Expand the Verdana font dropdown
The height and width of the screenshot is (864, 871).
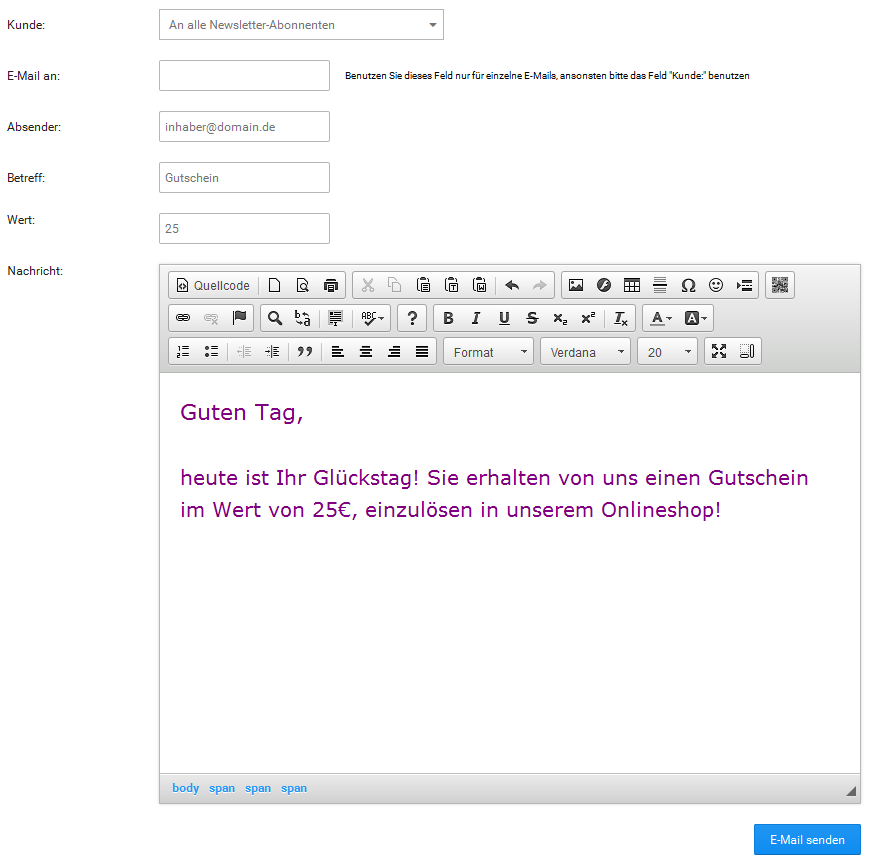pyautogui.click(x=586, y=352)
